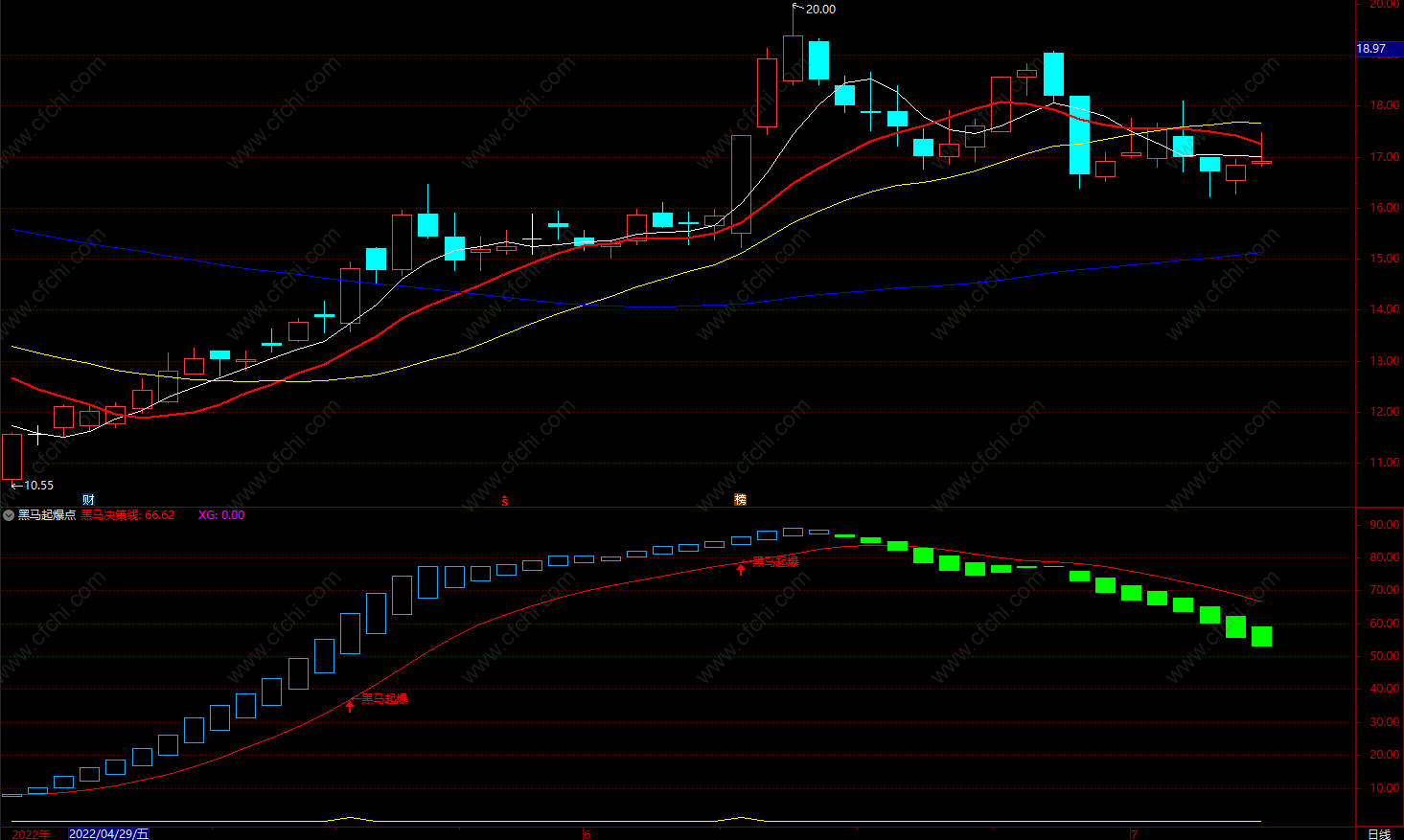Click the 2022年 year label on time axis
This screenshot has width=1404, height=840.
click(31, 834)
